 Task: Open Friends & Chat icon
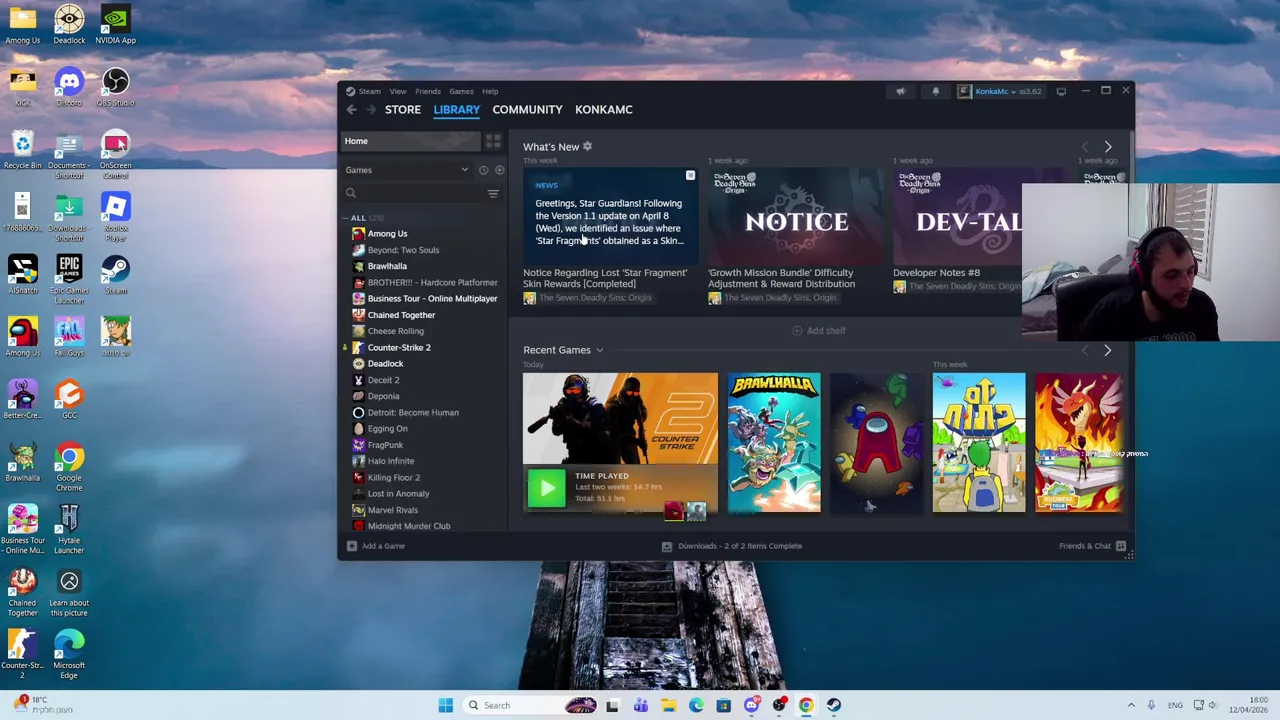pyautogui.click(x=1121, y=546)
